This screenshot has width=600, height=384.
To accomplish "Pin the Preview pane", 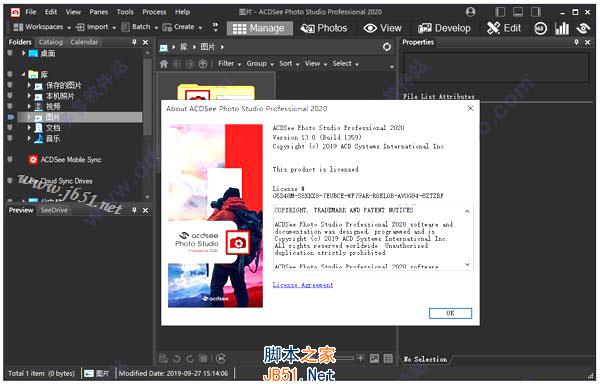I will [134, 210].
